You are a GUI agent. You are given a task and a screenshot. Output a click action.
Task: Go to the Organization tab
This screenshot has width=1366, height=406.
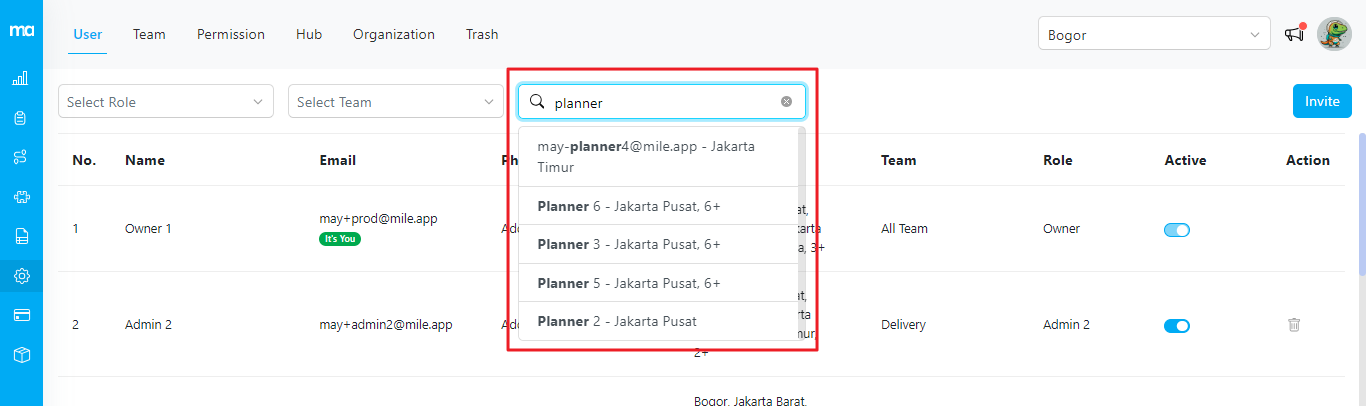coord(394,34)
